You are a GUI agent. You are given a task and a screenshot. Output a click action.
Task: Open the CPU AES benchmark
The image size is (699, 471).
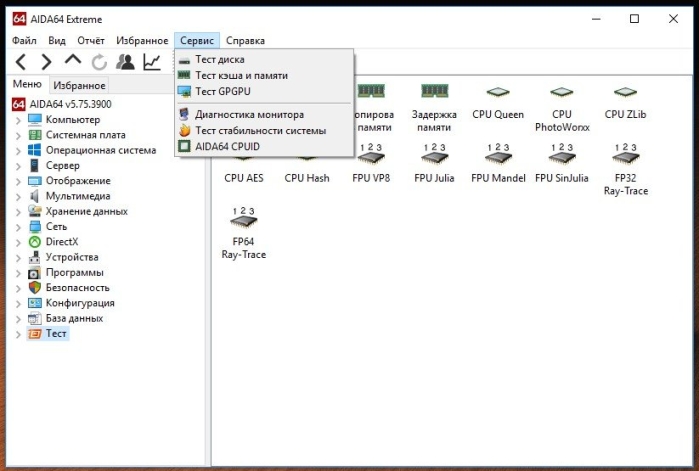244,178
